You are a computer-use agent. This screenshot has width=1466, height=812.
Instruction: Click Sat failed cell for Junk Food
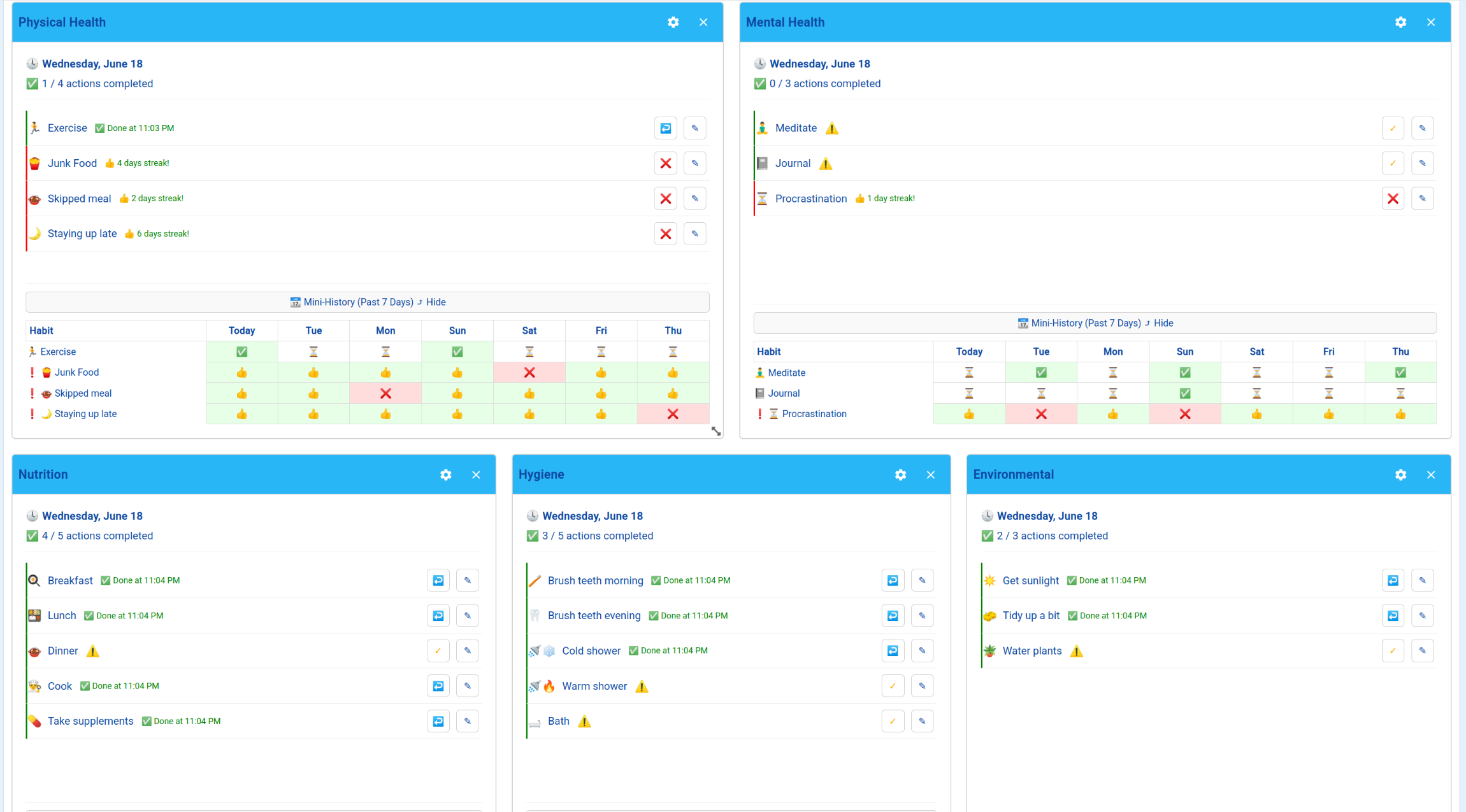click(529, 373)
